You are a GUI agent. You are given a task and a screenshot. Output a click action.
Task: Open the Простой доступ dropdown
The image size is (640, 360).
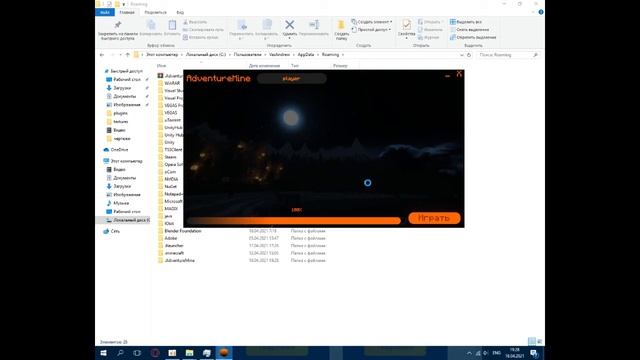click(x=371, y=30)
